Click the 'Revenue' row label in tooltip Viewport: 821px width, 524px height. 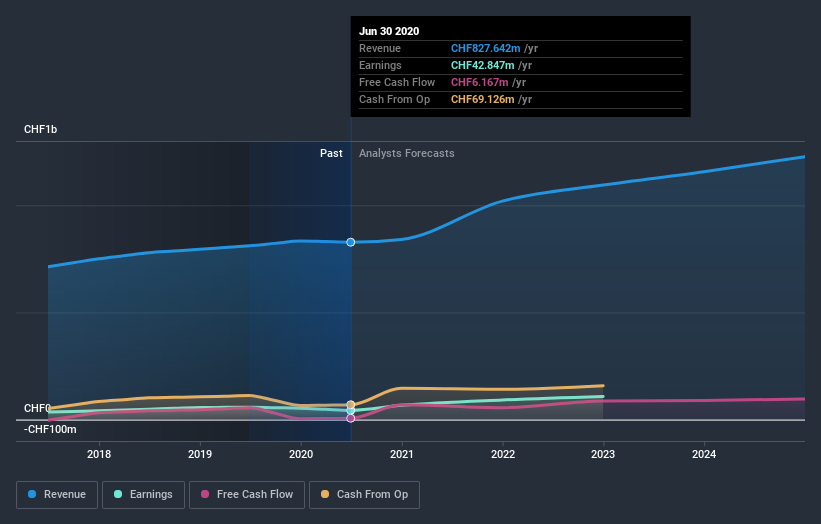[380, 48]
